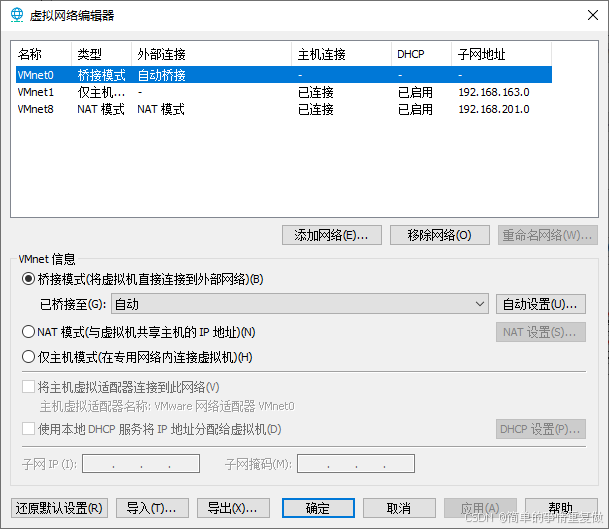
Task: Click 重命名网络(W)... button
Action: click(548, 235)
